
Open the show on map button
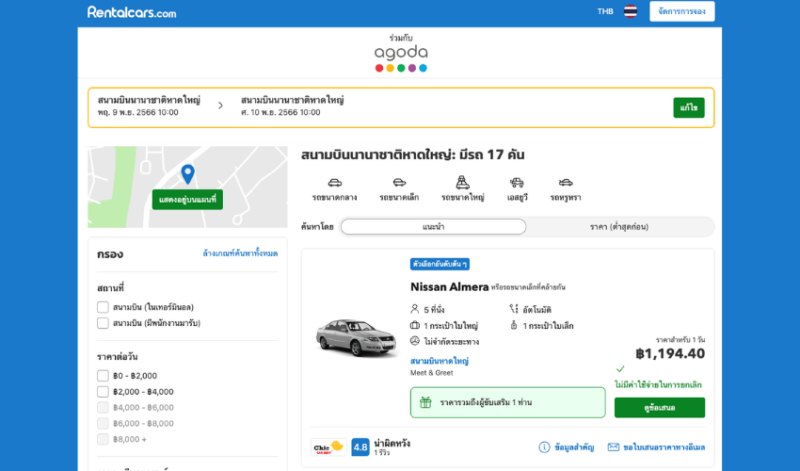click(x=187, y=200)
